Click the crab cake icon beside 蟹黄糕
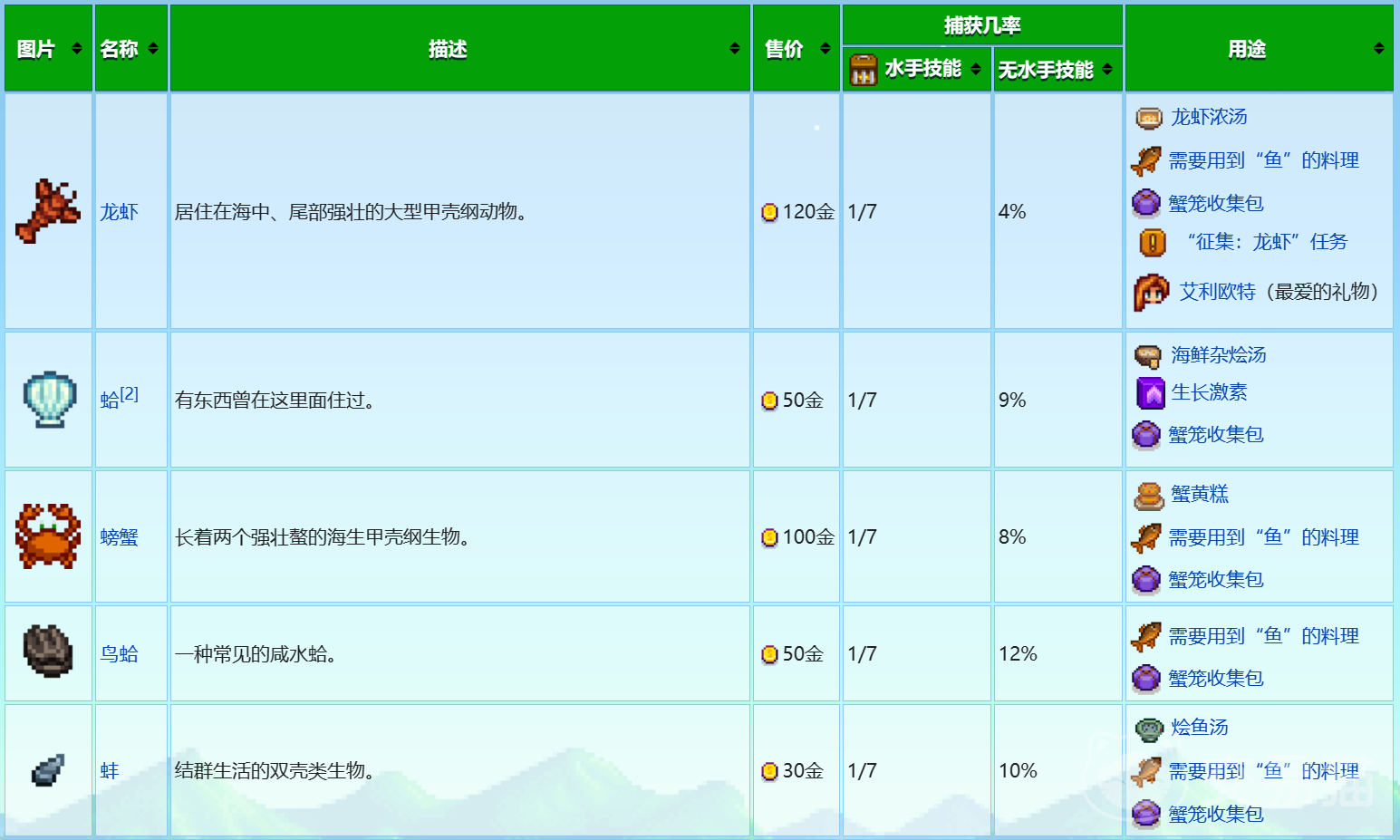This screenshot has height=840, width=1400. 1149,495
